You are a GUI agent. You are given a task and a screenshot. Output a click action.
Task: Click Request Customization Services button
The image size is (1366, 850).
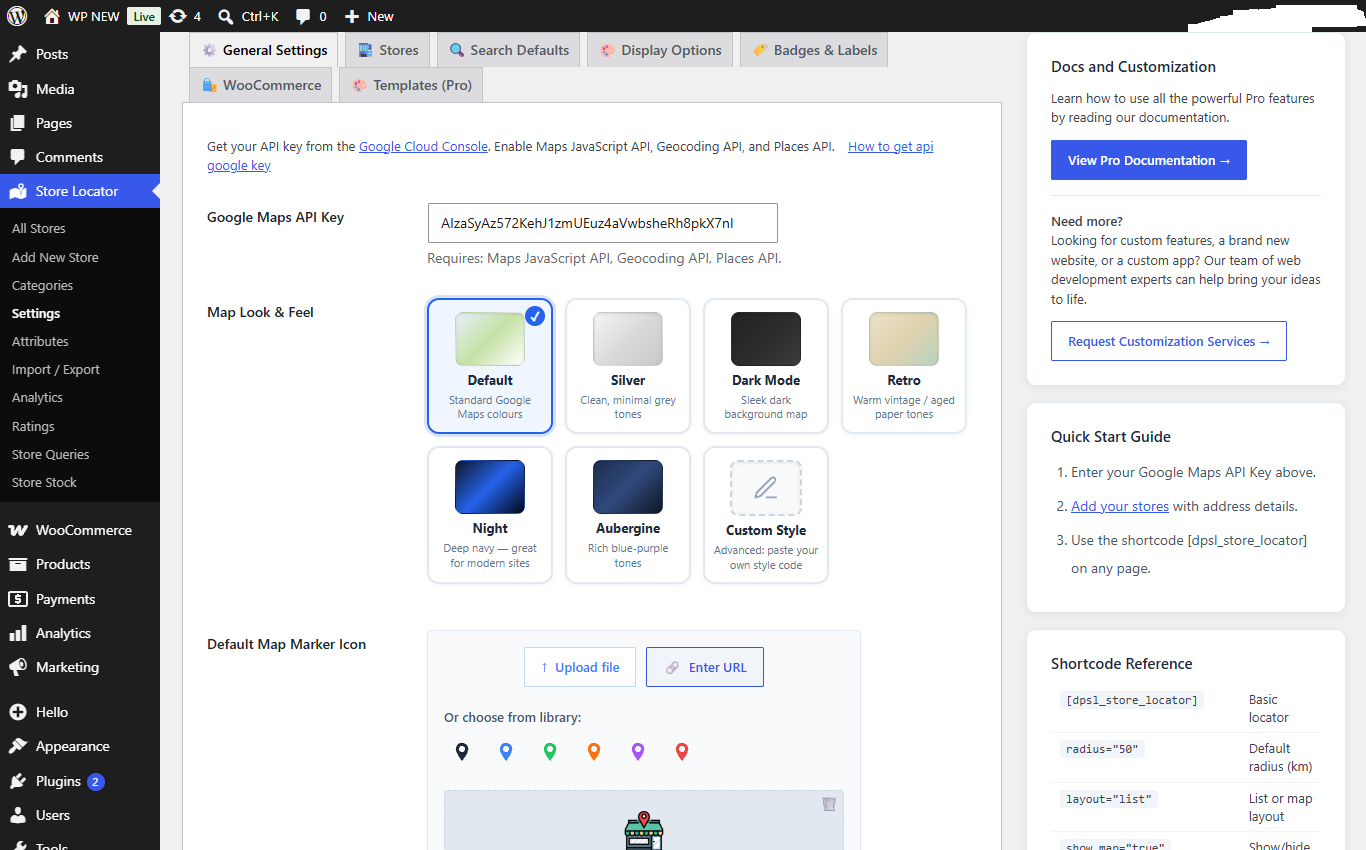click(1169, 341)
